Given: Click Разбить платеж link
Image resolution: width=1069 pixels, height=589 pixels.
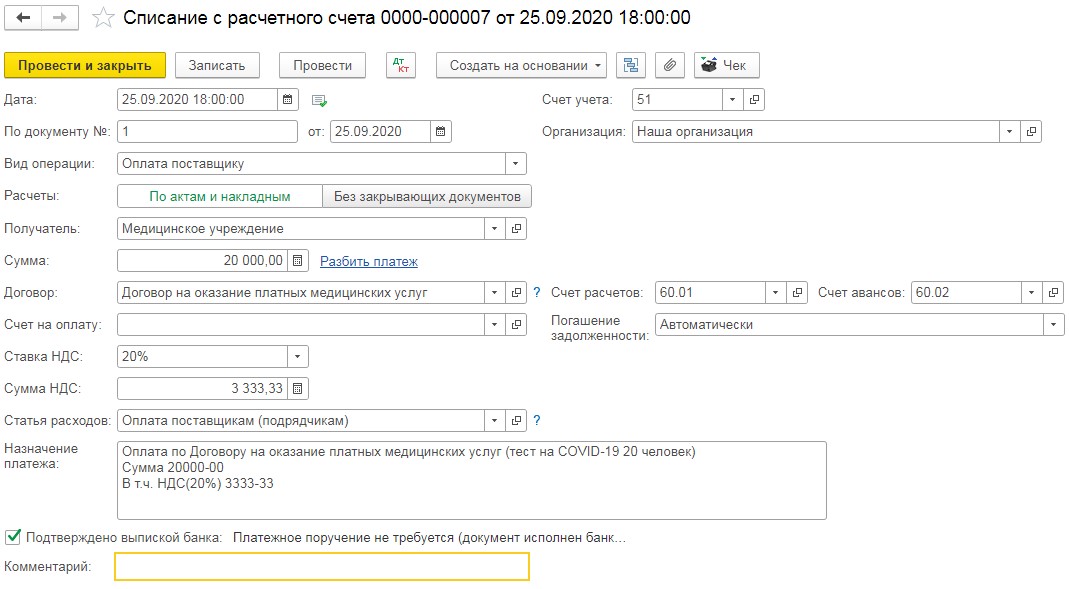Looking at the screenshot, I should 369,261.
